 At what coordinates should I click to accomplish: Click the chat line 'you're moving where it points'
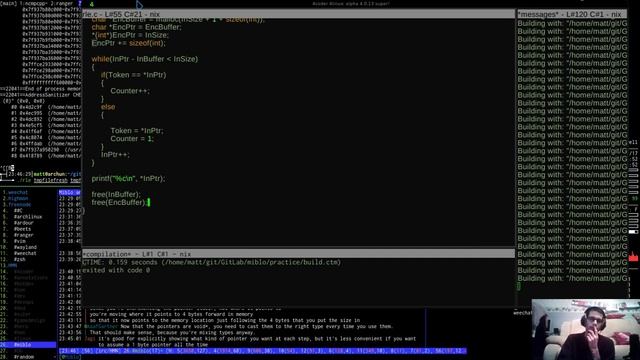[171, 314]
